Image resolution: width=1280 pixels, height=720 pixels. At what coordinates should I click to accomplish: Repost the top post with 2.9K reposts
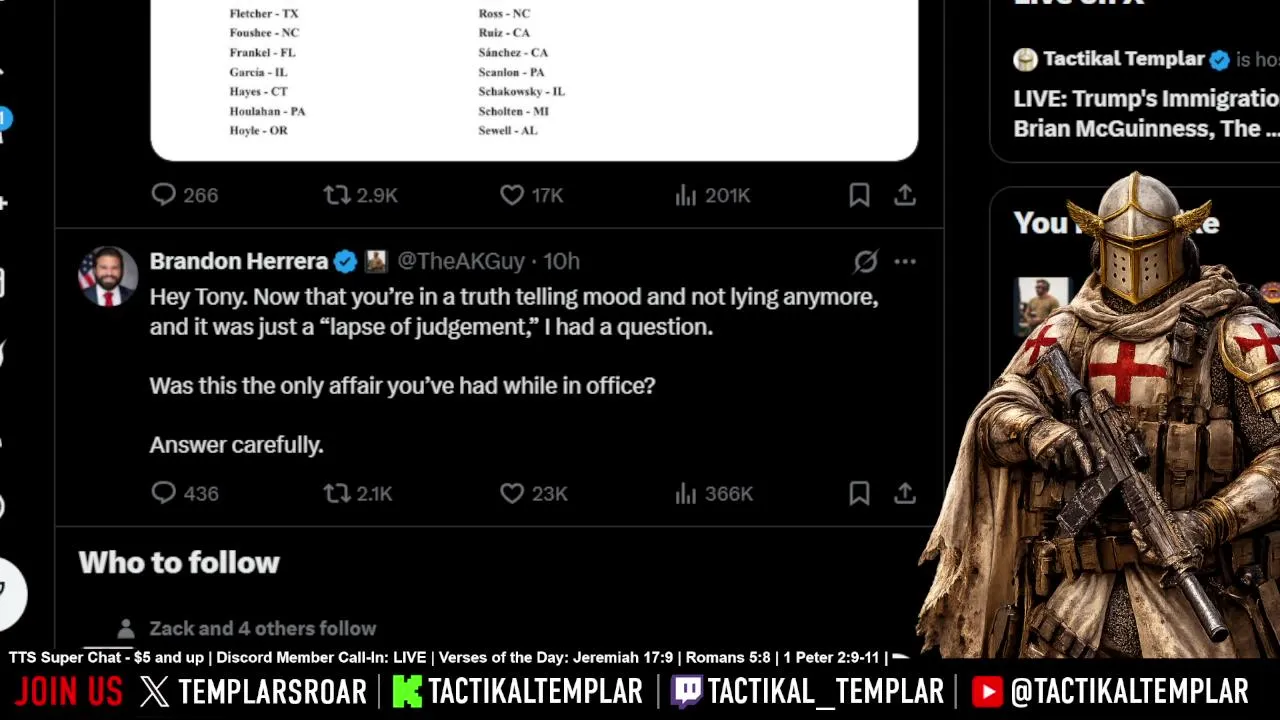360,195
